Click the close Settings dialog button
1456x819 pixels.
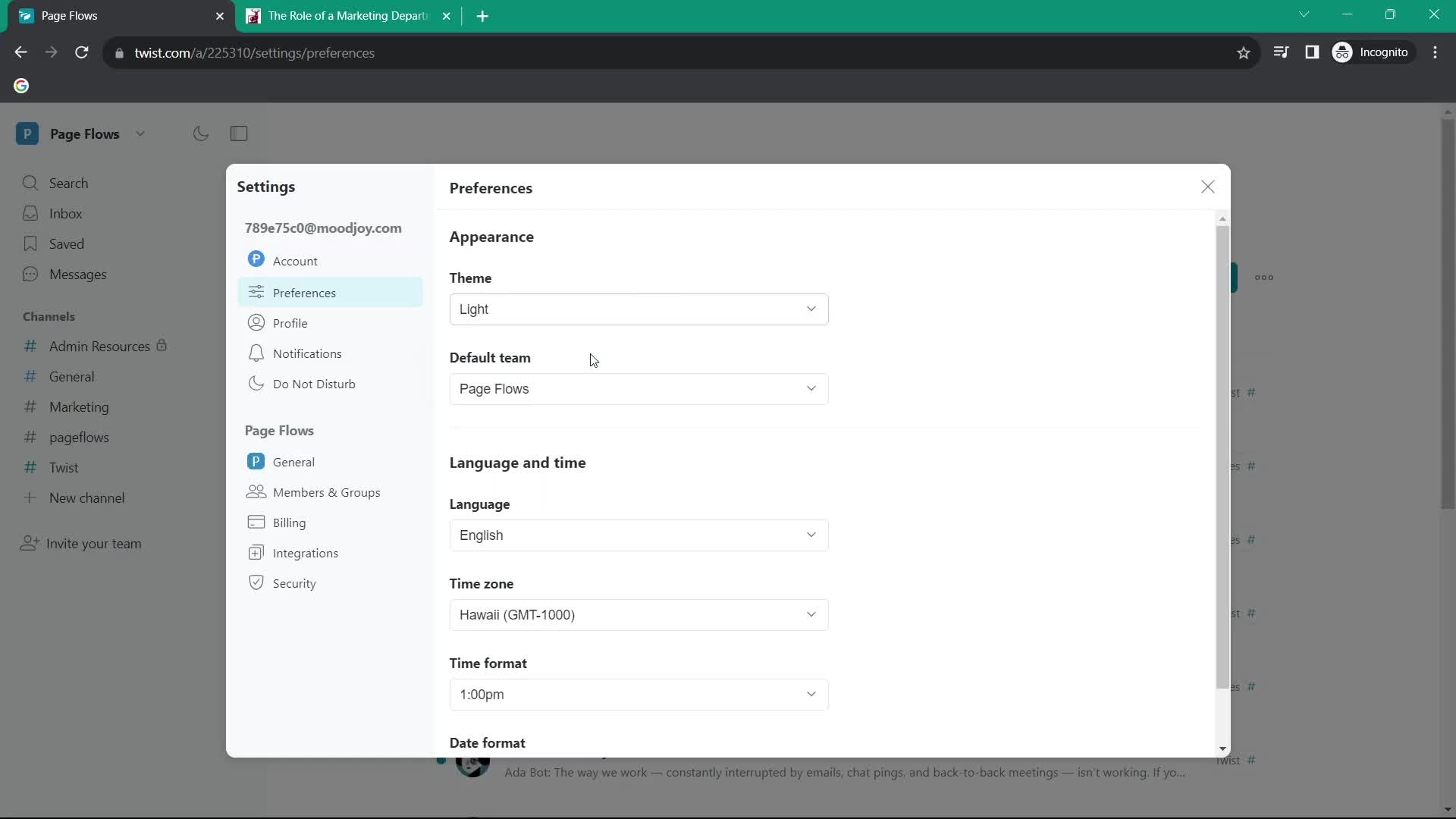click(1207, 187)
